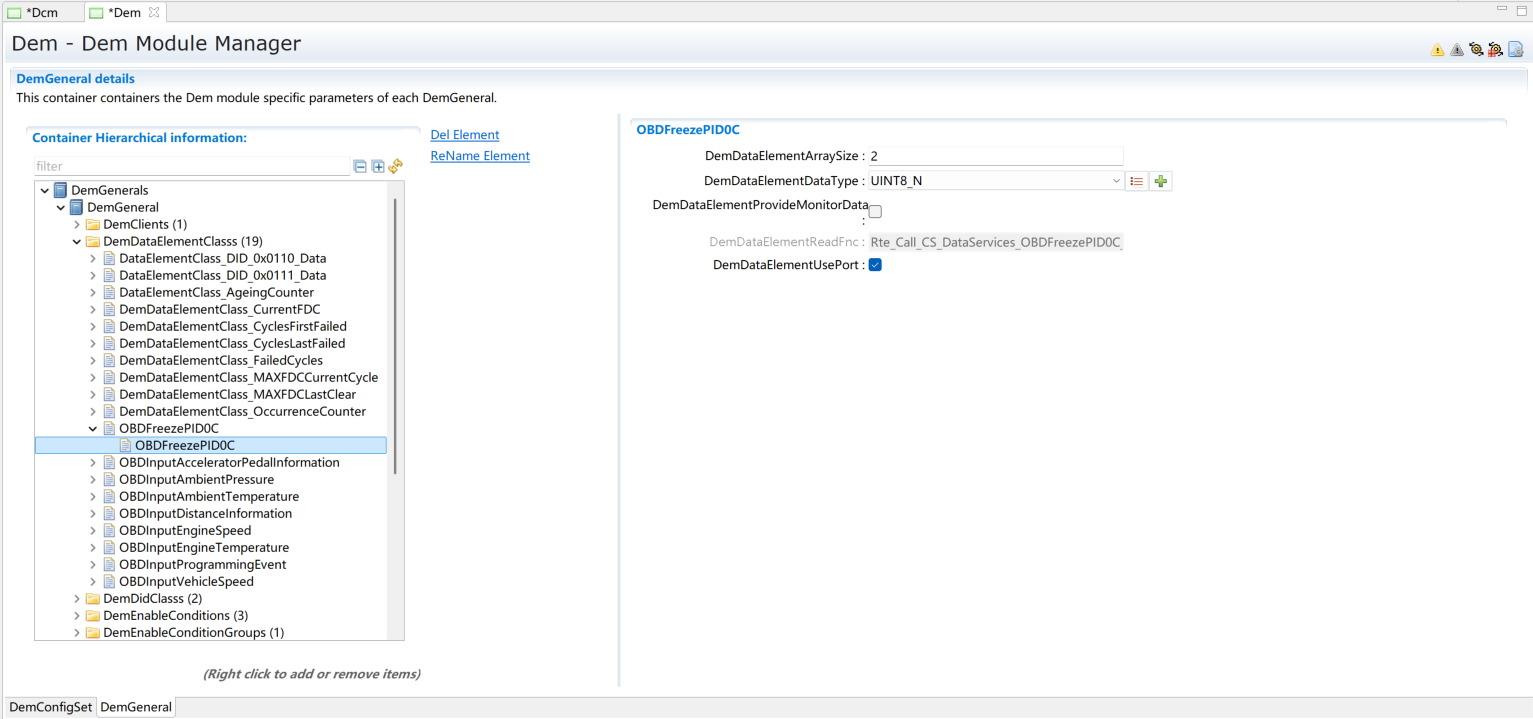Click the DemDataElementArraySize input field
This screenshot has width=1533, height=719.
[x=995, y=156]
